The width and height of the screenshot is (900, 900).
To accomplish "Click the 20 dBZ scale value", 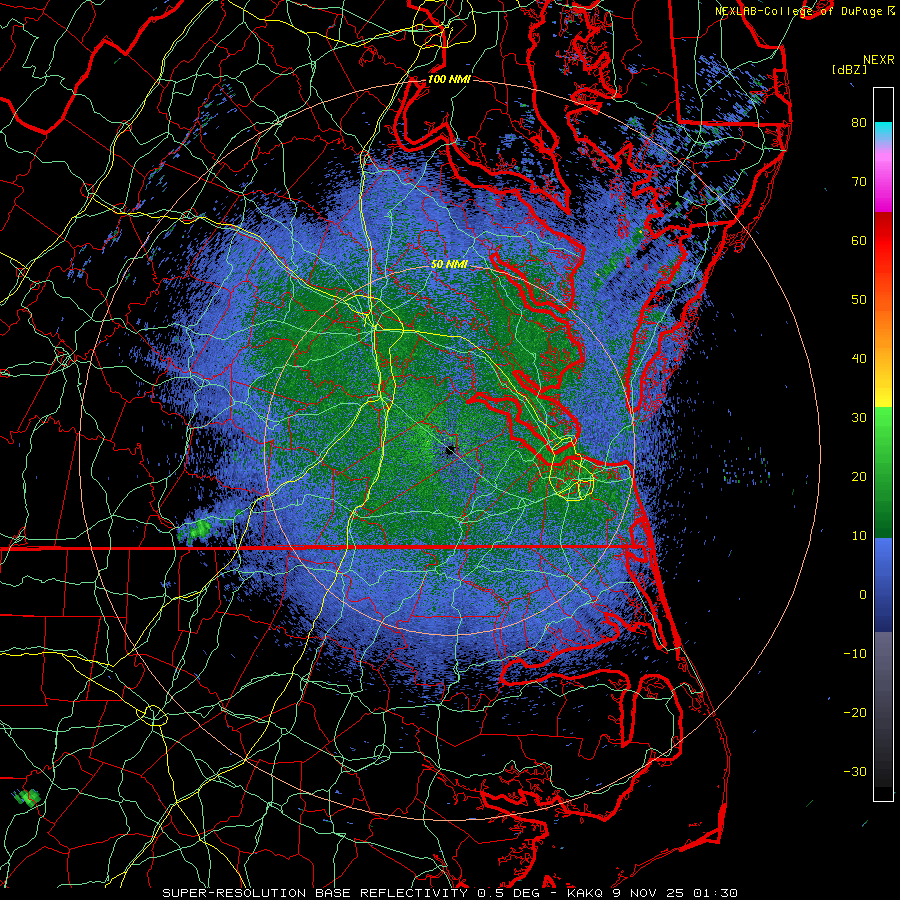I will 859,477.
